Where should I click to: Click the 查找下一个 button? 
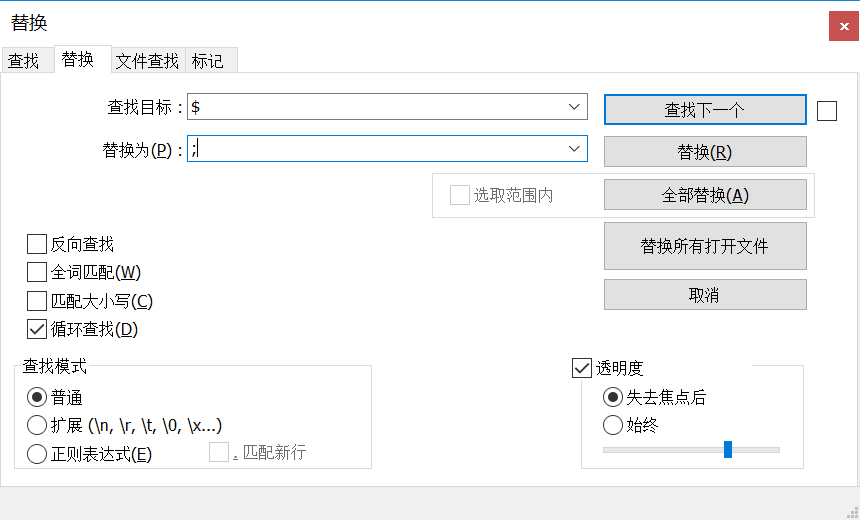click(705, 110)
